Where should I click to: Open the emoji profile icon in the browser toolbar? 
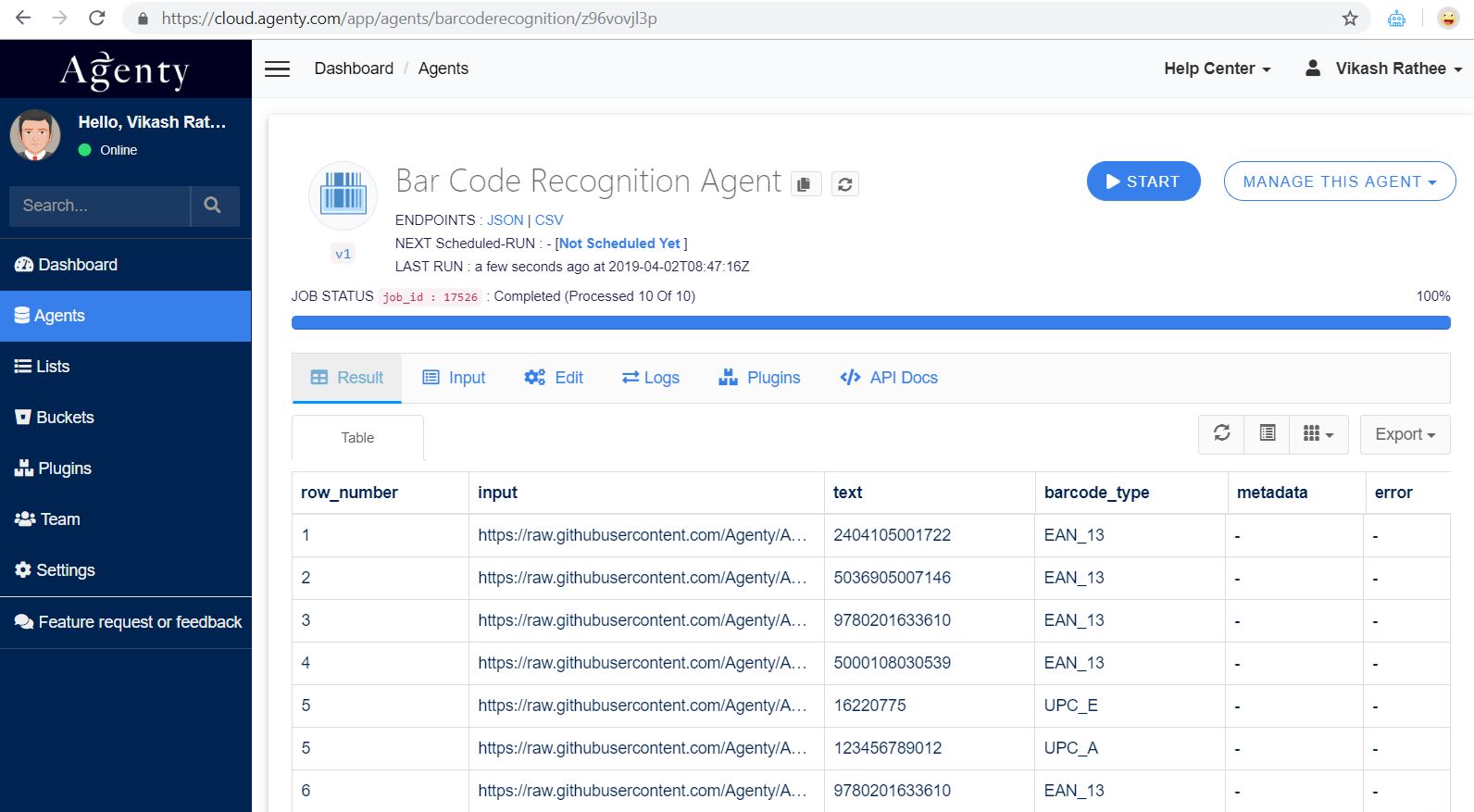click(1448, 19)
